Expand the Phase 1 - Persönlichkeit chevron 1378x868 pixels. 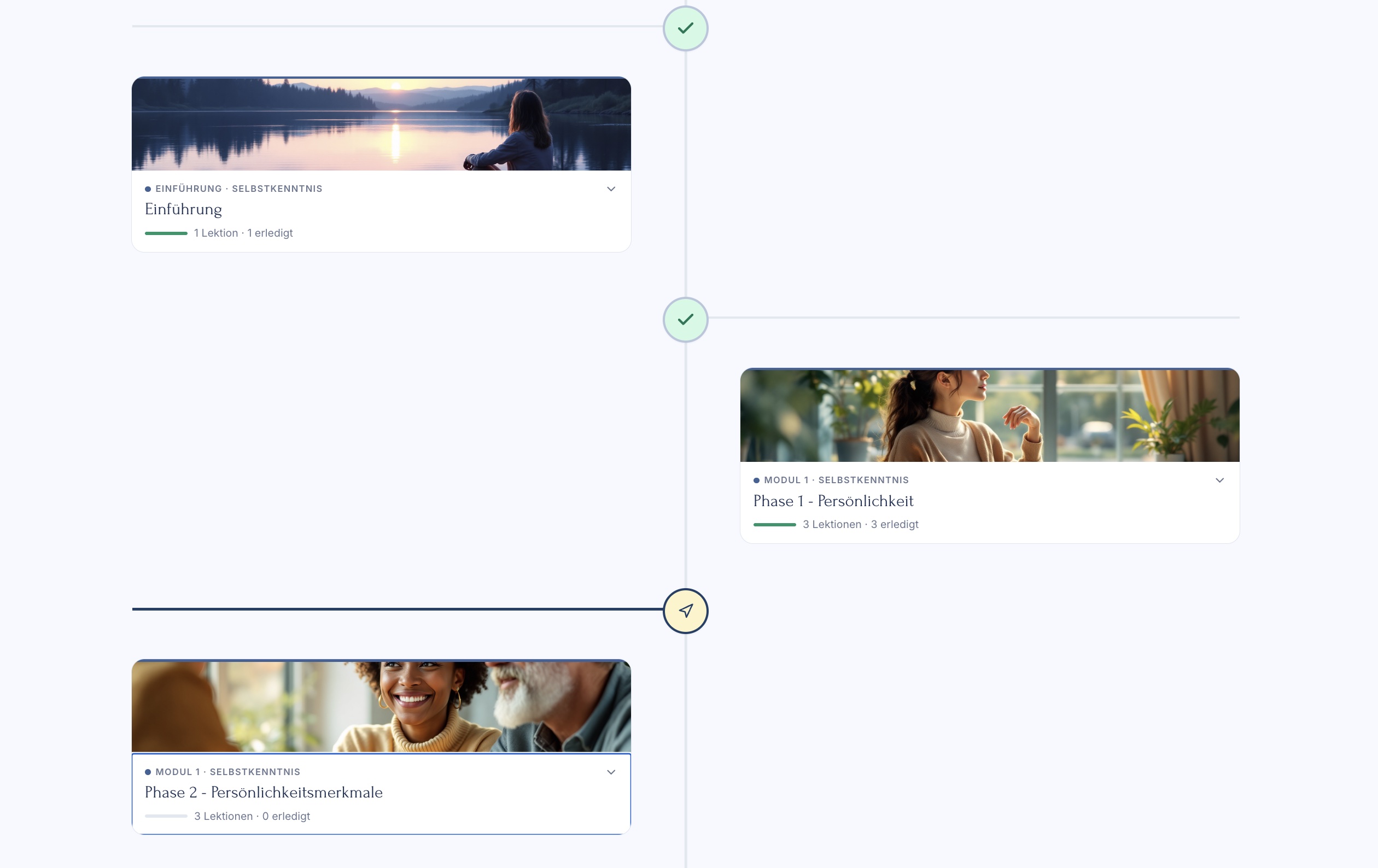[x=1219, y=480]
